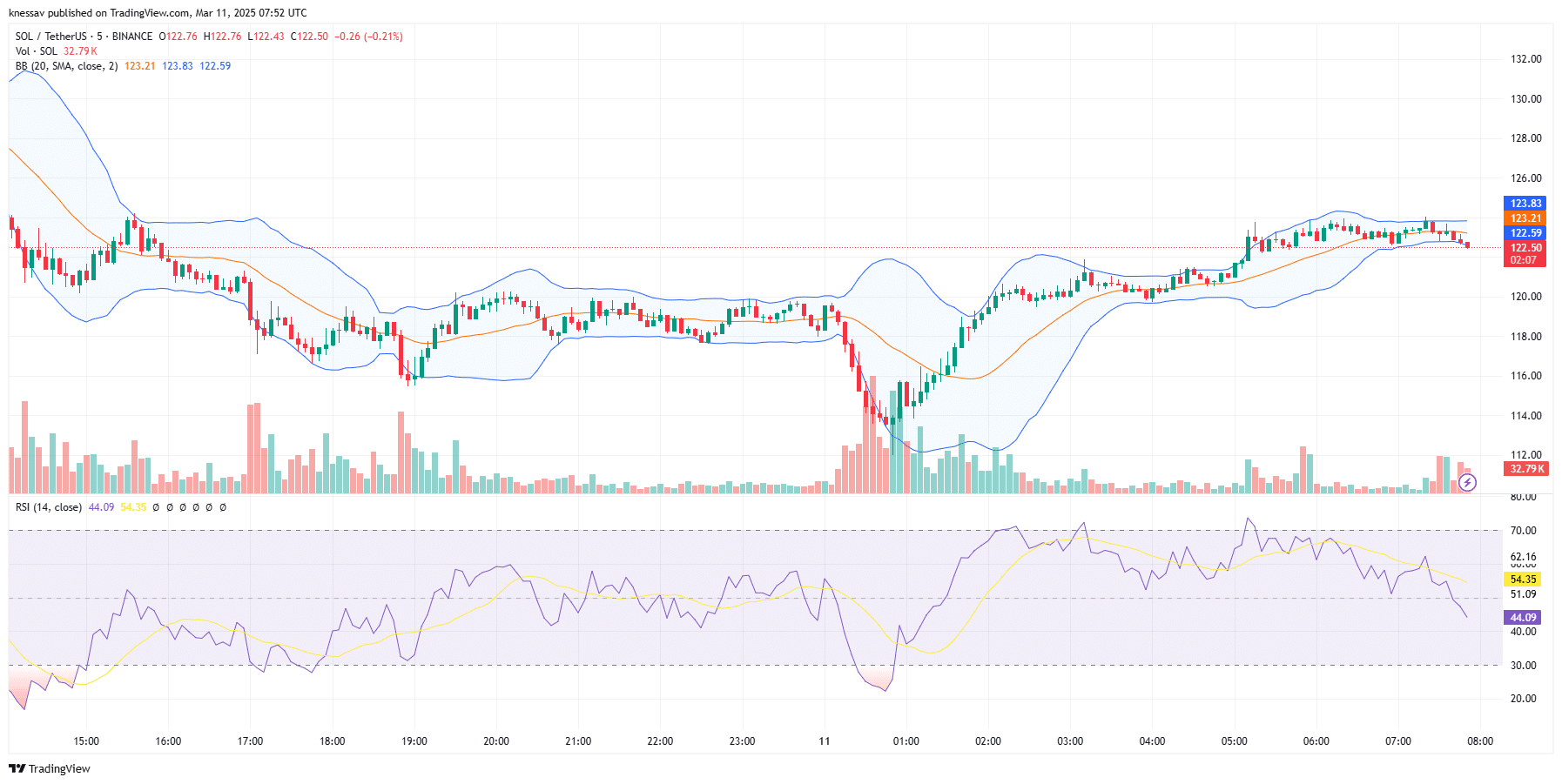The width and height of the screenshot is (1562, 784).
Task: Click the purple lightning bolt icon near volume
Action: (1467, 482)
